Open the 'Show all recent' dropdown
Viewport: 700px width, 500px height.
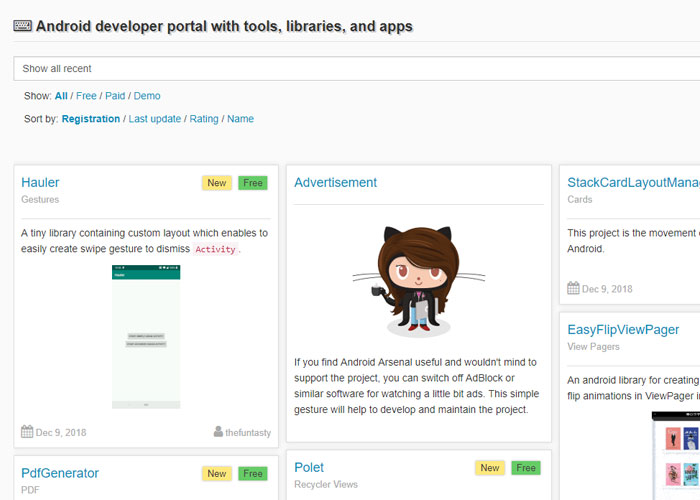(356, 68)
